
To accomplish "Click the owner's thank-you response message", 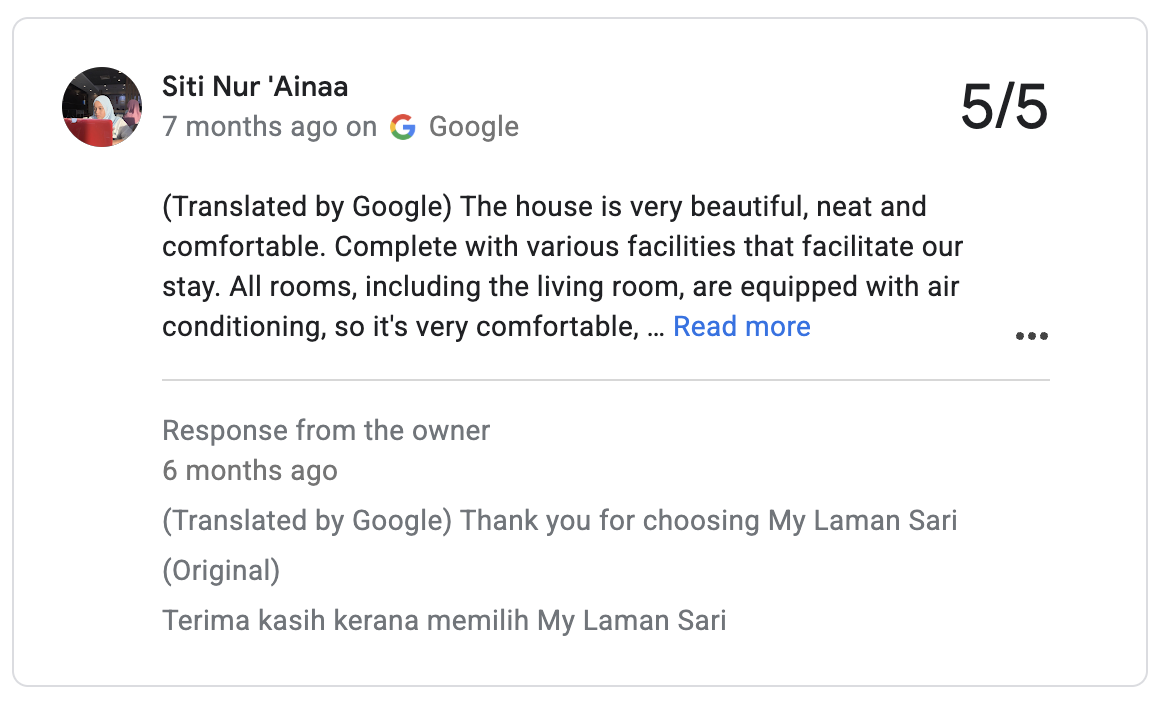I will point(560,520).
